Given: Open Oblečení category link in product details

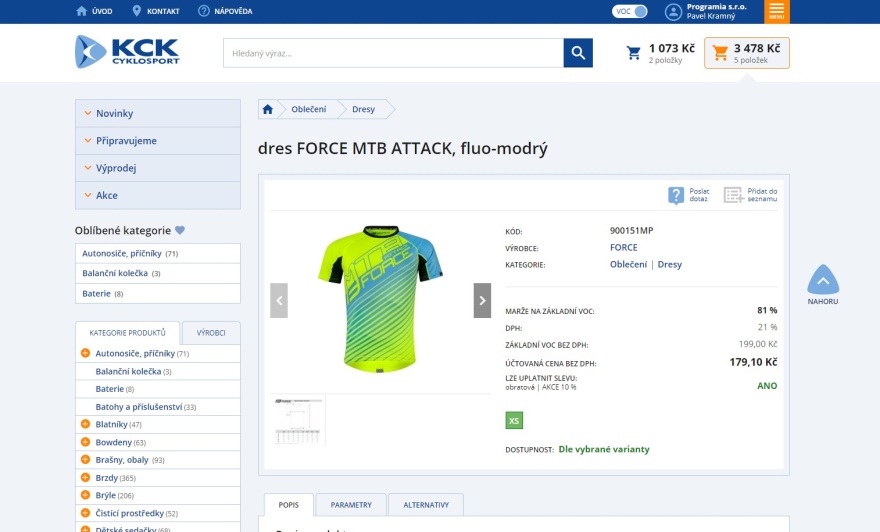Looking at the screenshot, I should point(628,264).
